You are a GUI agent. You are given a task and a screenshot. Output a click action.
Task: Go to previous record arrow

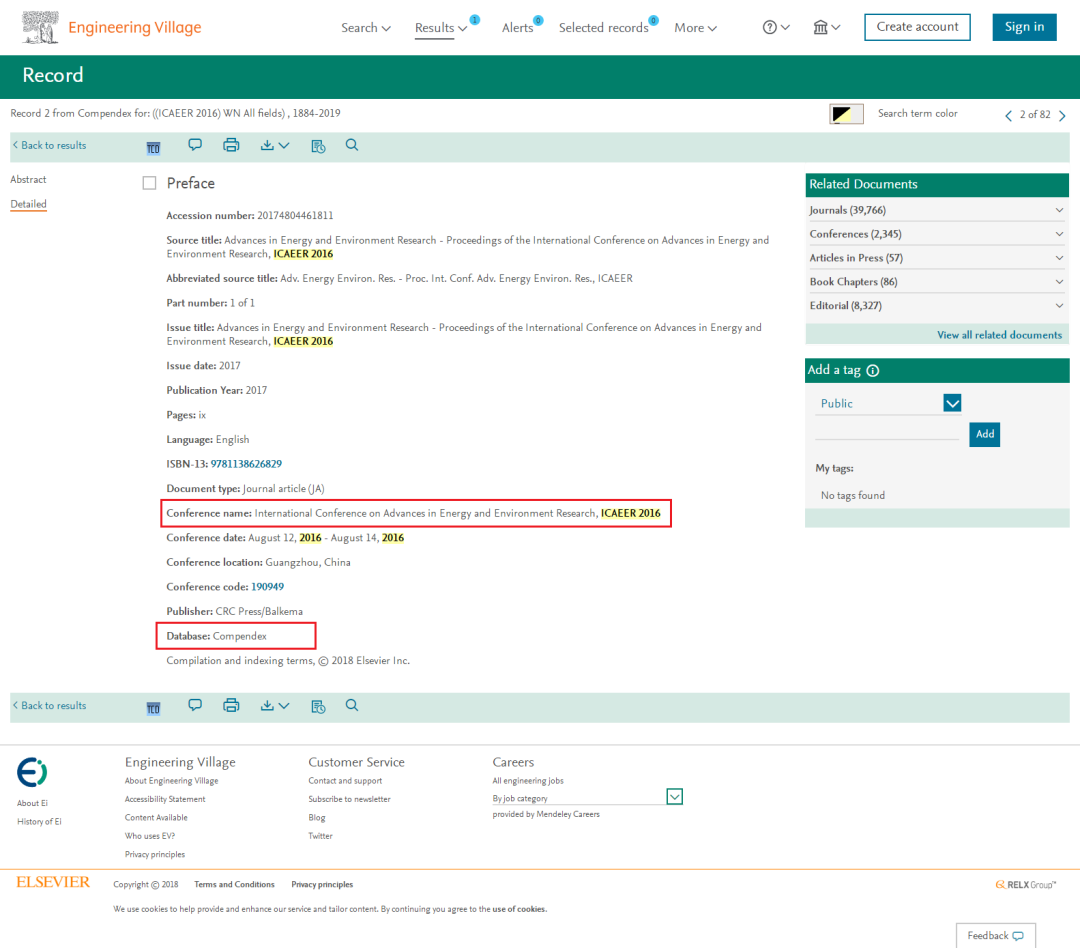(x=1008, y=115)
